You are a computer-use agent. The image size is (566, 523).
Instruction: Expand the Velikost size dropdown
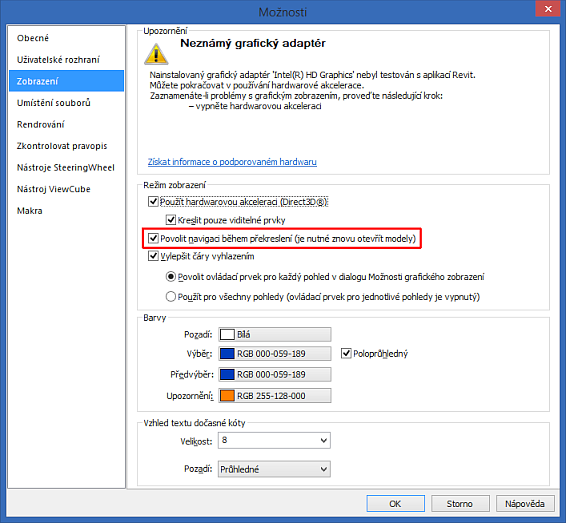point(274,440)
